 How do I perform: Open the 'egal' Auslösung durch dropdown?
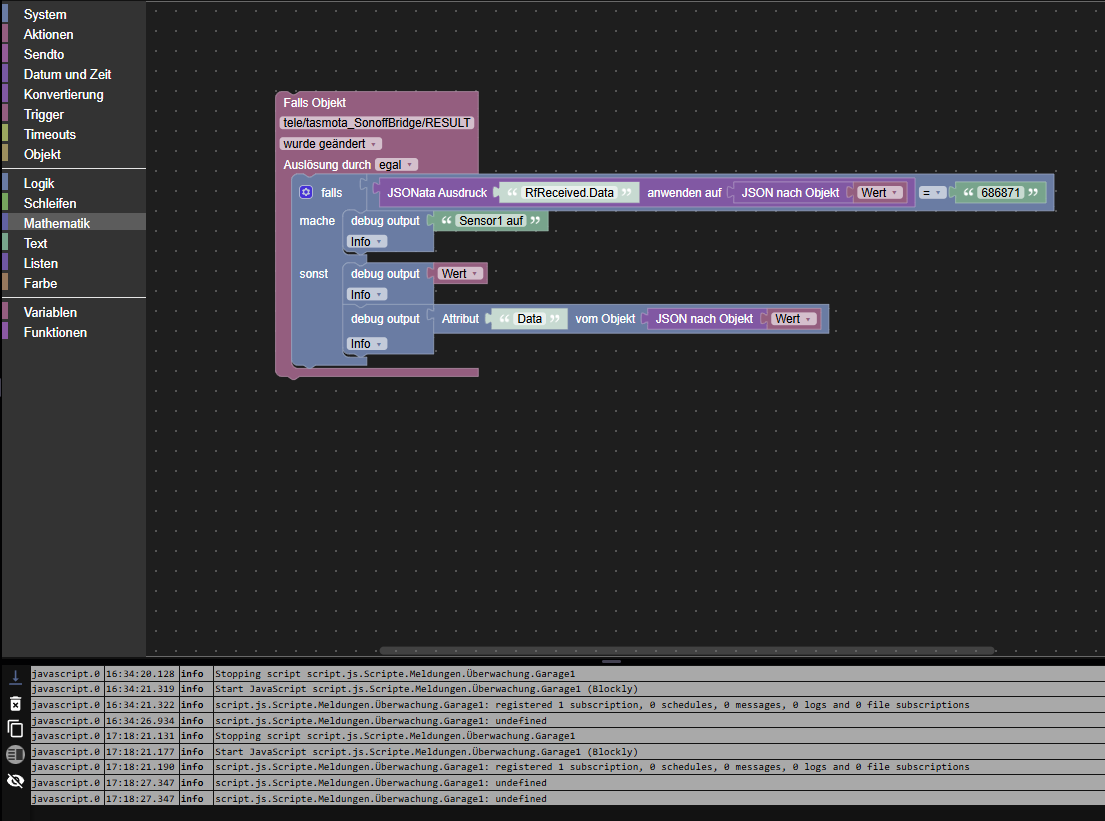point(397,164)
